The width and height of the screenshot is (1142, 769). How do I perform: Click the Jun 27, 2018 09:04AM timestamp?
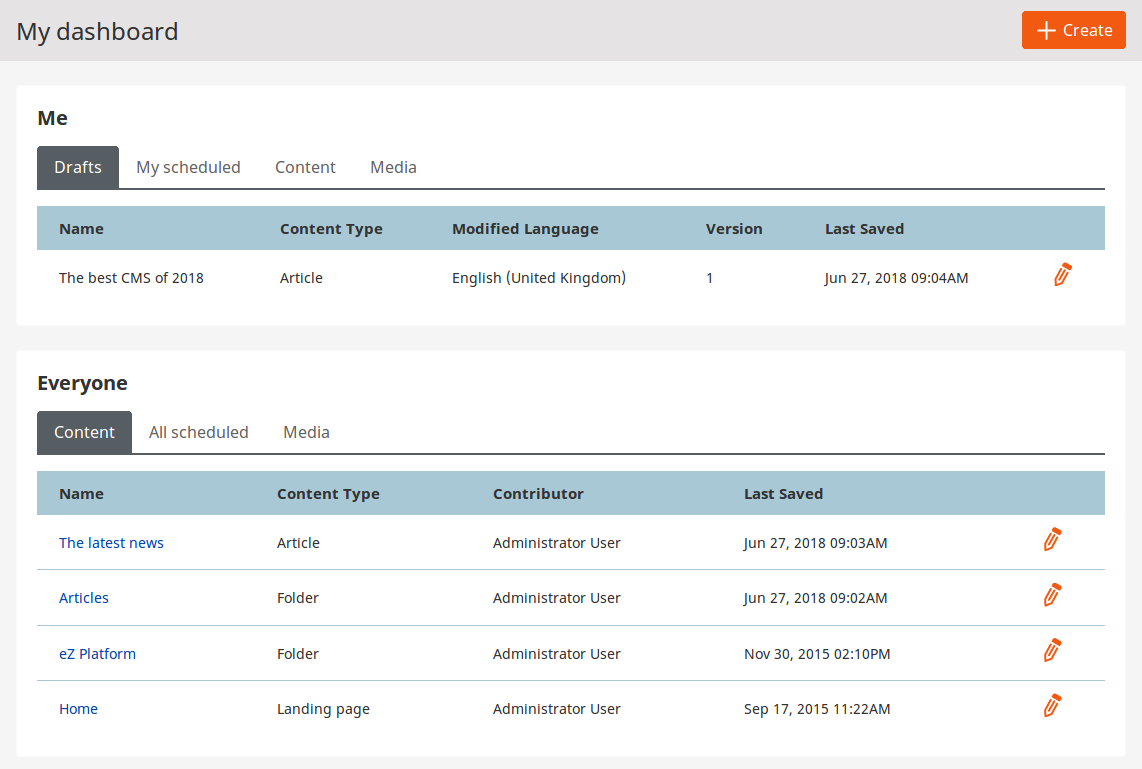(x=897, y=278)
